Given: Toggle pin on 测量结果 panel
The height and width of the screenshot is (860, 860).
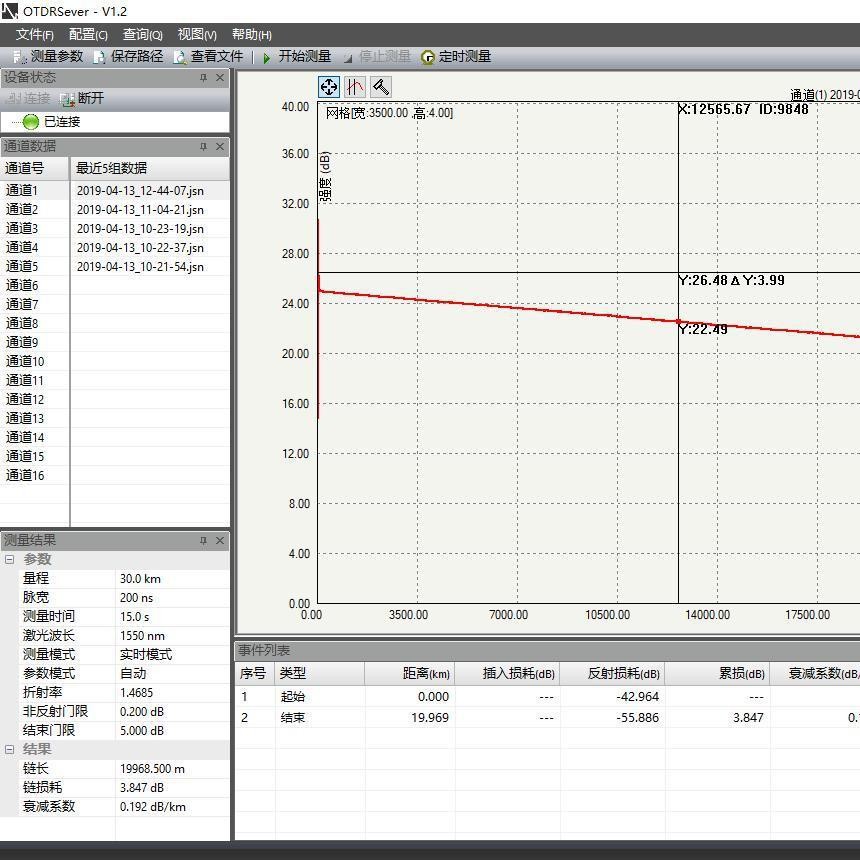Looking at the screenshot, I should click(x=203, y=541).
